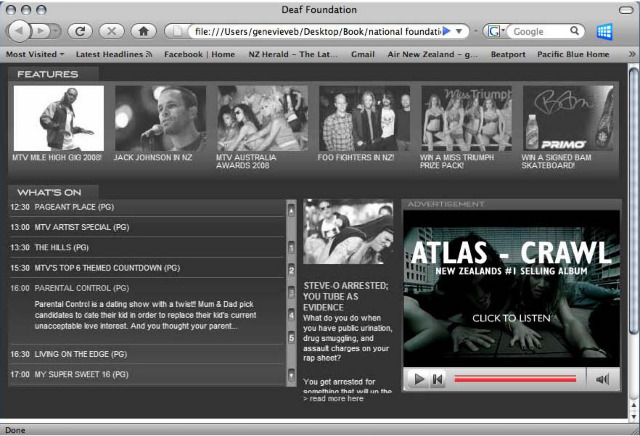Open the signed Bam skateboard thumbnail

coord(568,118)
